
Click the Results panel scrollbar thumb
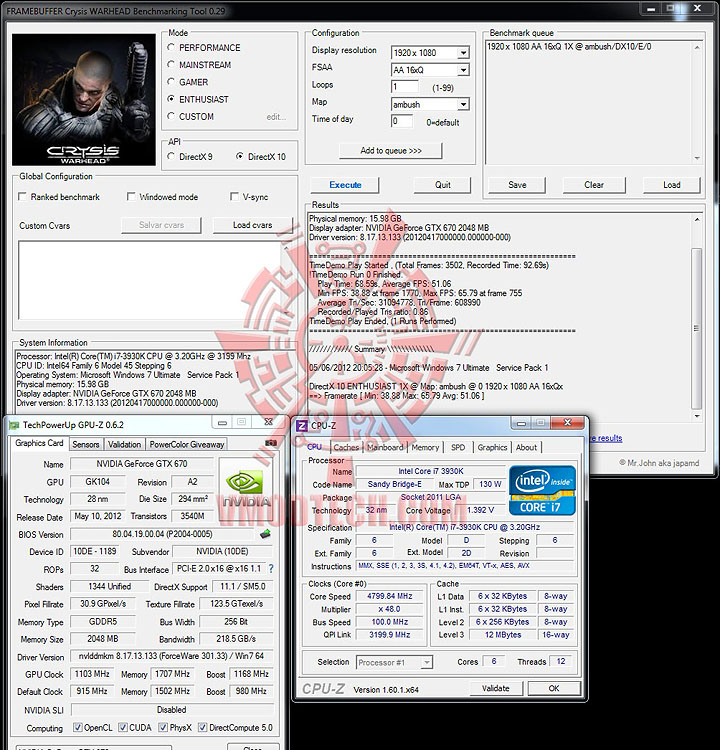pyautogui.click(x=697, y=328)
